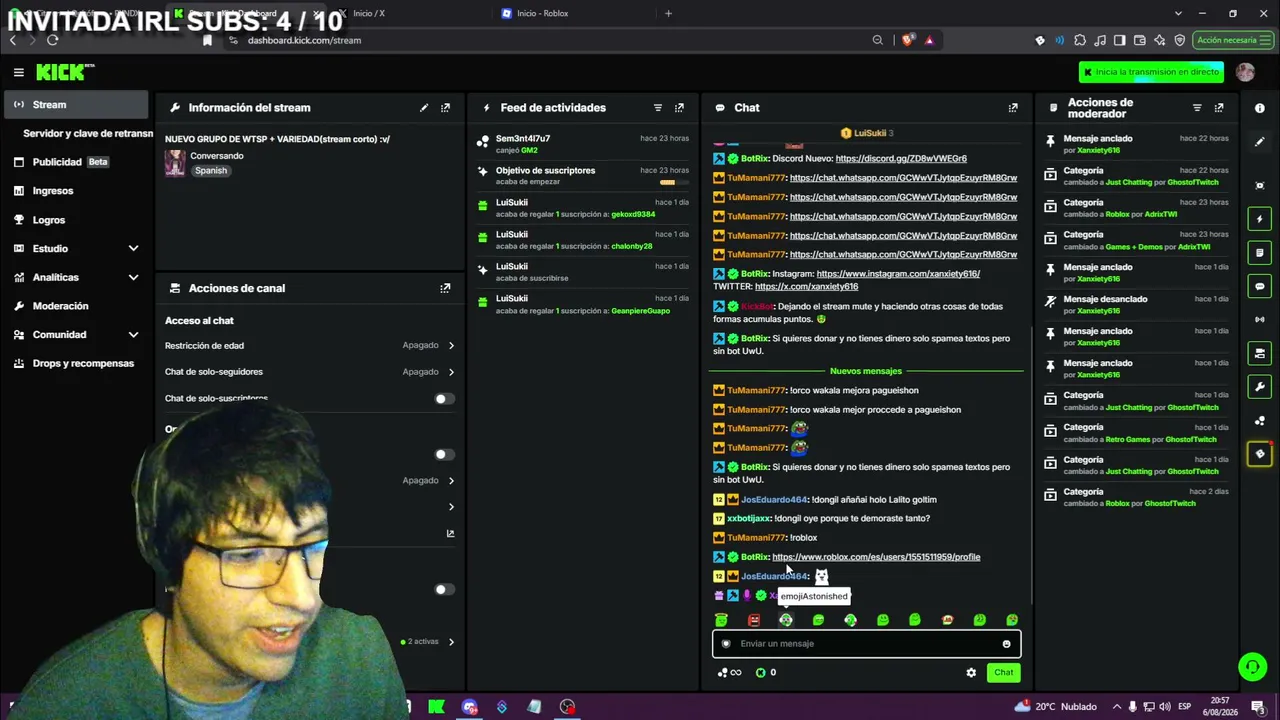Open chat settings gear icon
The width and height of the screenshot is (1280, 720).
[x=971, y=673]
